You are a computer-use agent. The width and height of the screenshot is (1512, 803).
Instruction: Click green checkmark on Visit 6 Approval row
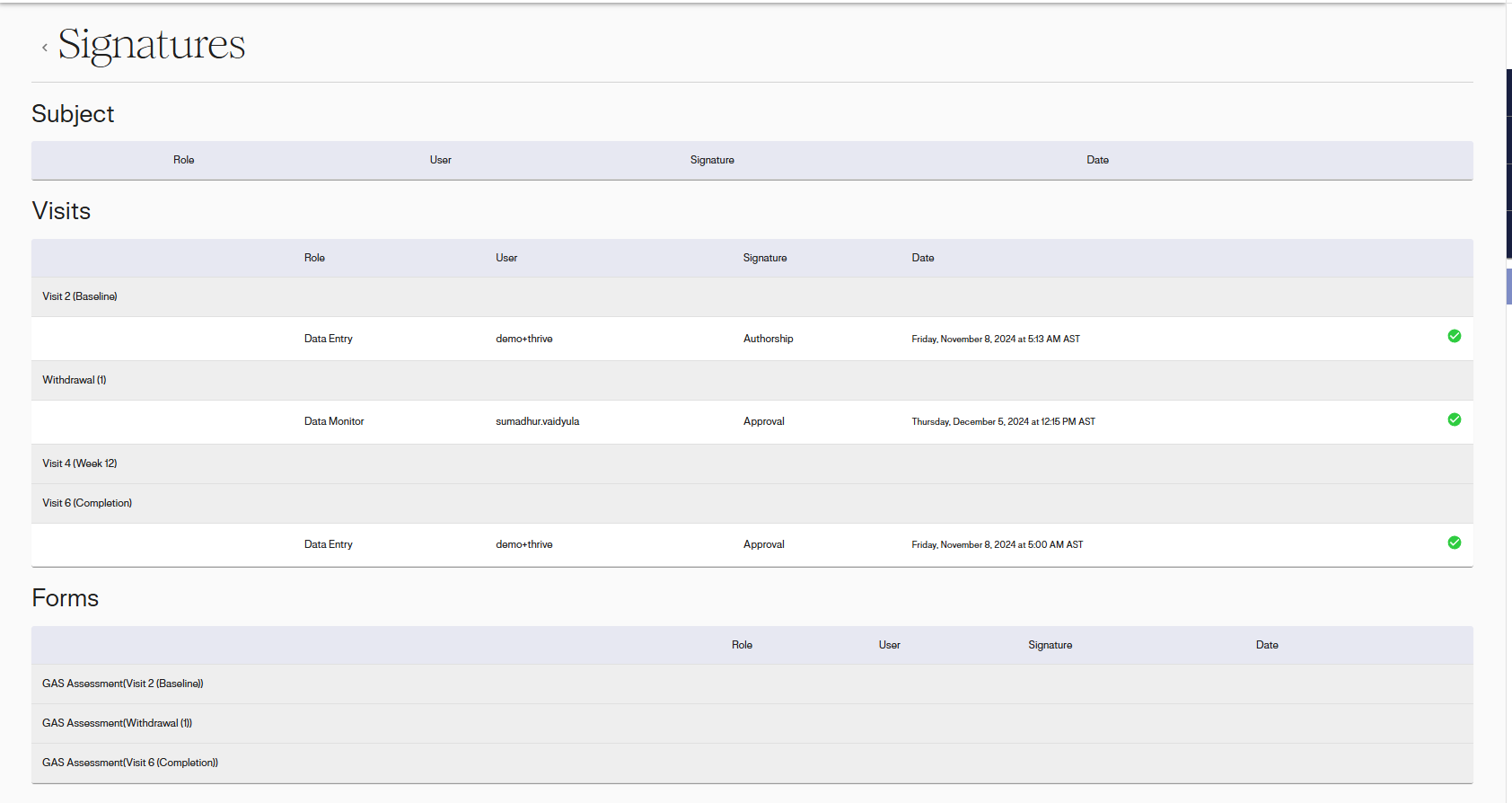(x=1454, y=543)
